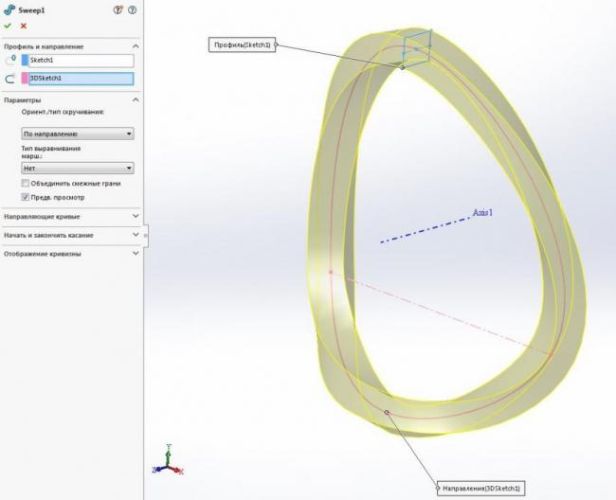Open the detailed preview help icon
The height and width of the screenshot is (500, 616).
coord(117,10)
